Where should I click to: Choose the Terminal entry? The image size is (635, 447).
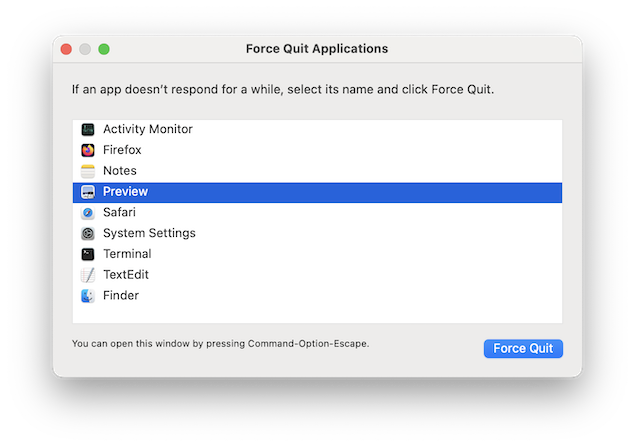pos(127,254)
